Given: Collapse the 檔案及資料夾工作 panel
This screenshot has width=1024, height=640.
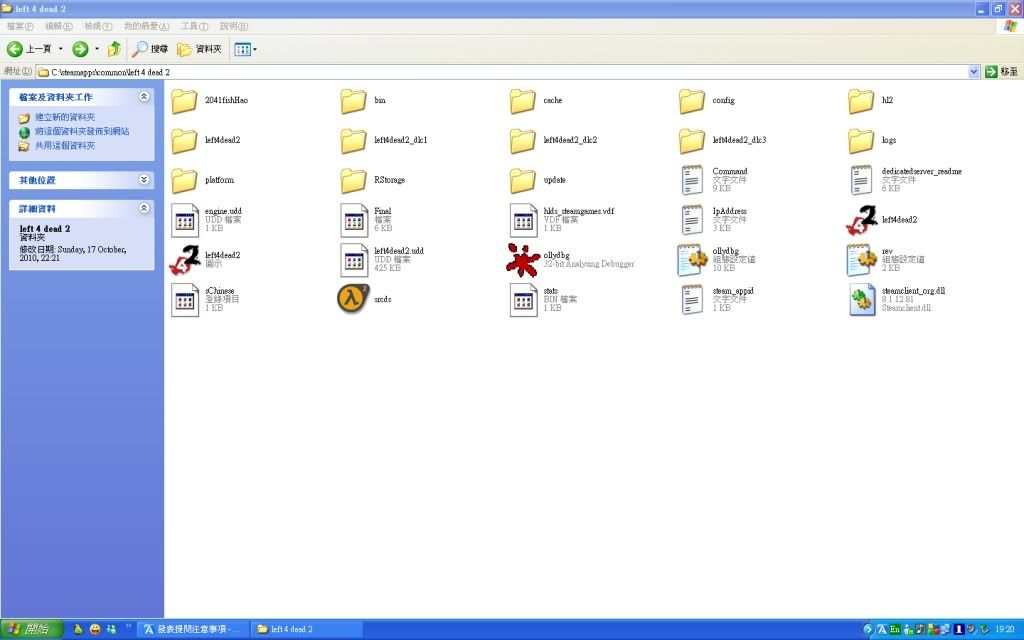Looking at the screenshot, I should (x=144, y=97).
